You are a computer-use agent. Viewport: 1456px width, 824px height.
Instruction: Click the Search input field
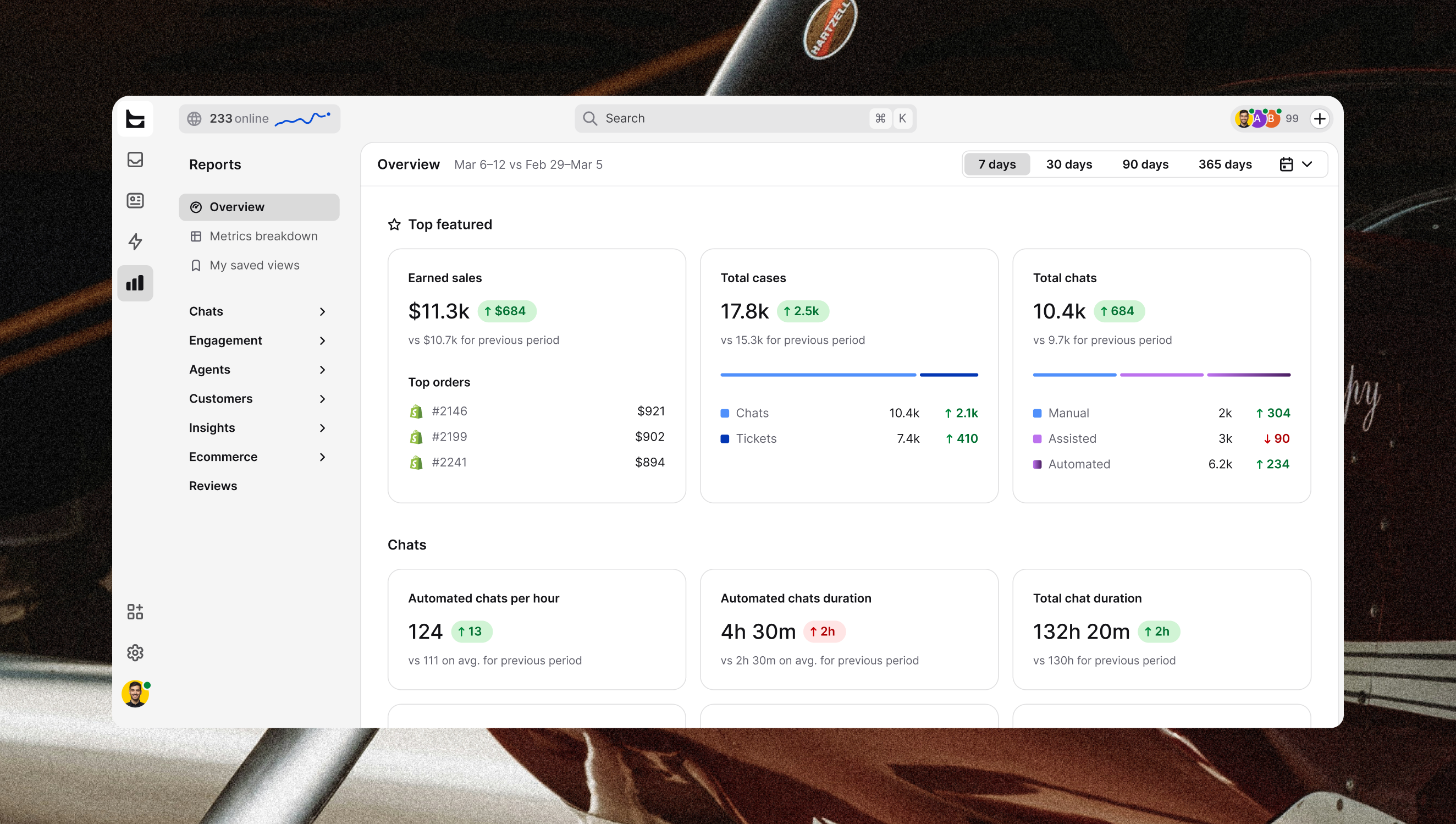[746, 118]
